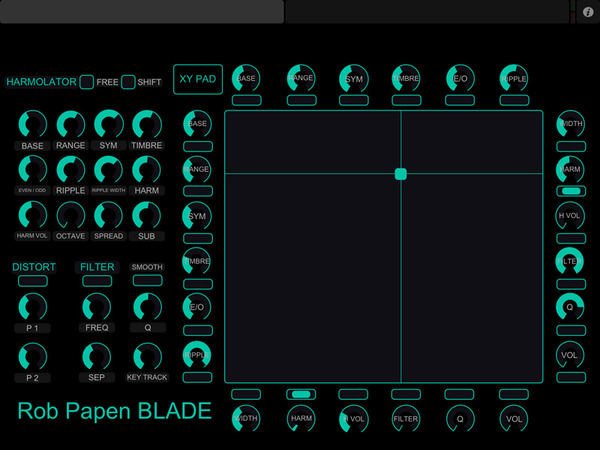
Task: Enable the SHIFT checkbox
Action: coord(128,82)
